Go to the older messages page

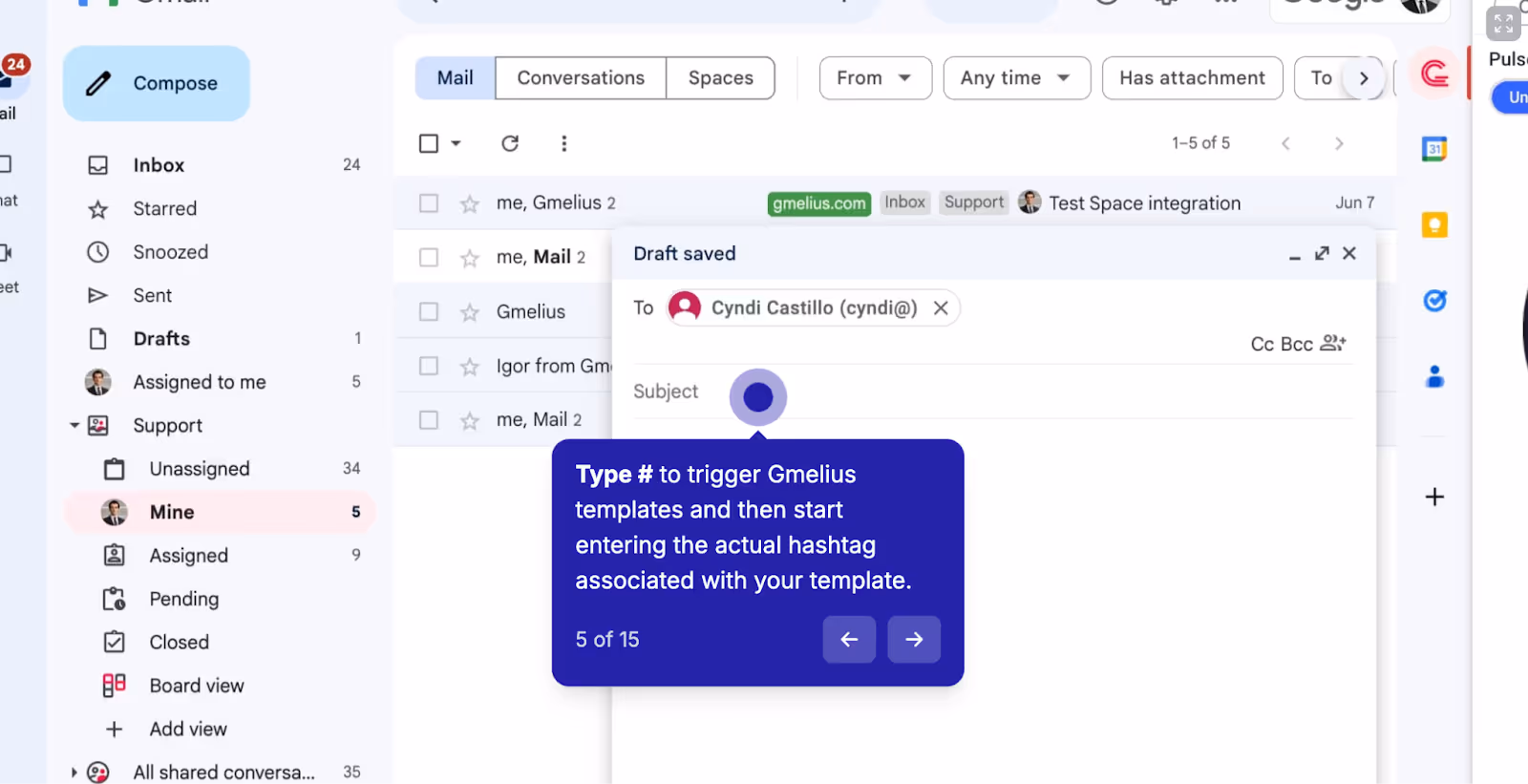click(1339, 143)
